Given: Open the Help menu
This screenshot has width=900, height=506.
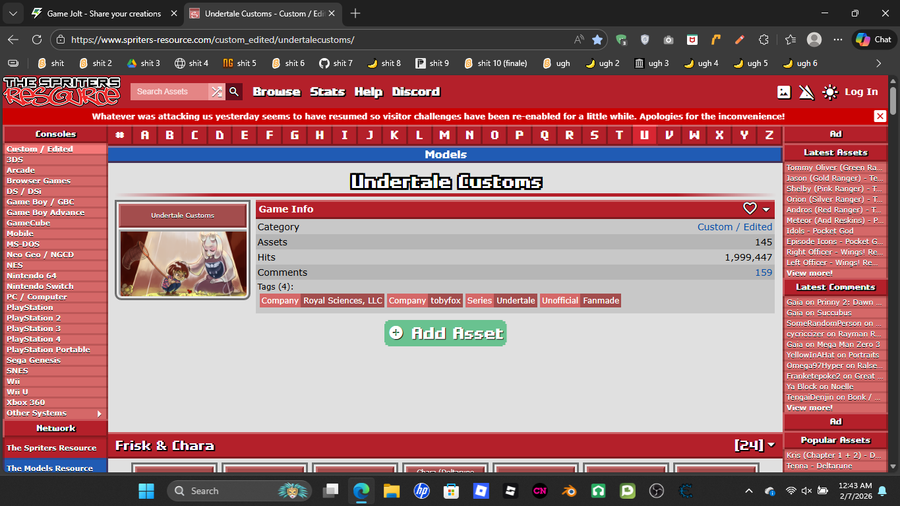Looking at the screenshot, I should (368, 92).
